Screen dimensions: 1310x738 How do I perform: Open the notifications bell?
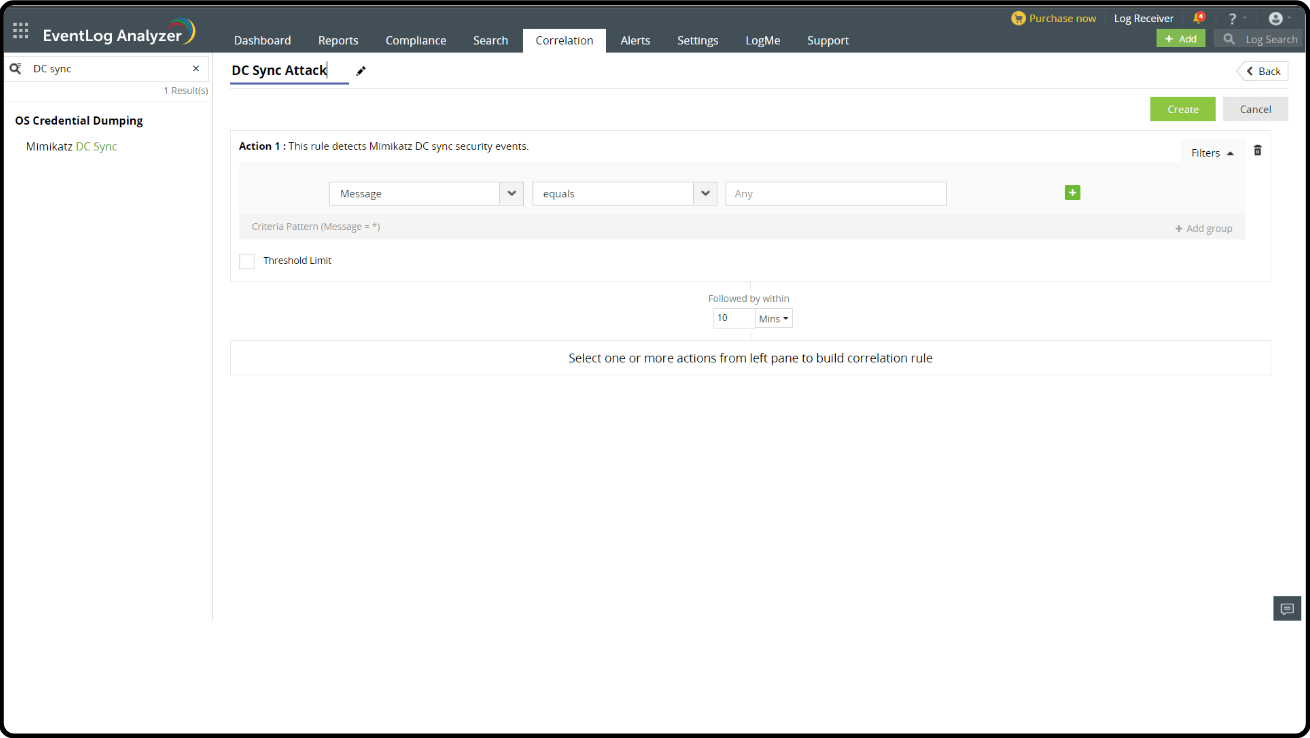[x=1199, y=18]
